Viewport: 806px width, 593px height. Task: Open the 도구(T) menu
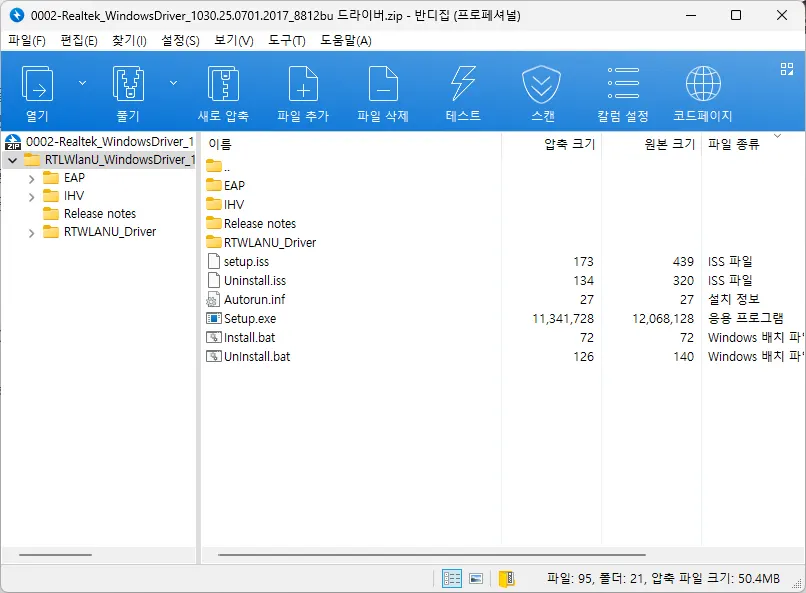287,41
